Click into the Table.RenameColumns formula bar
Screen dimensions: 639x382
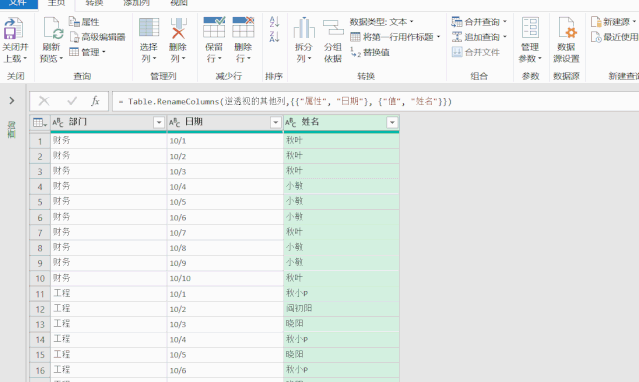(375, 102)
